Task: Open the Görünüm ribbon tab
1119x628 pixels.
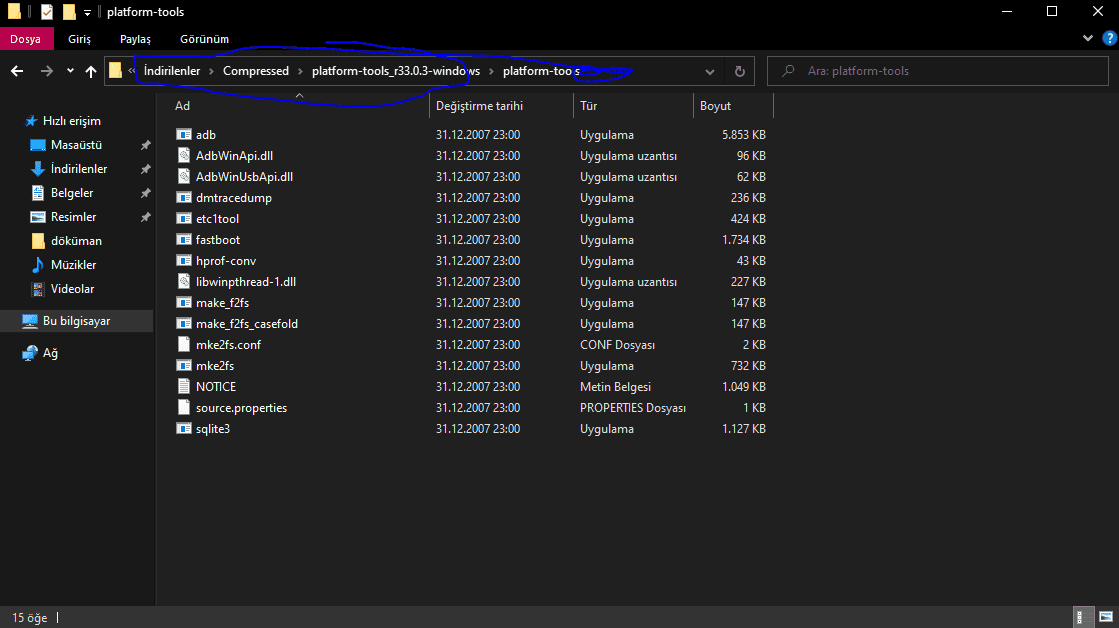Action: coord(204,39)
